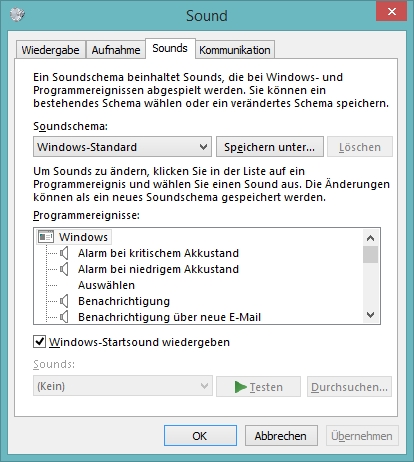Open the Kommunikation tab

coord(235,50)
